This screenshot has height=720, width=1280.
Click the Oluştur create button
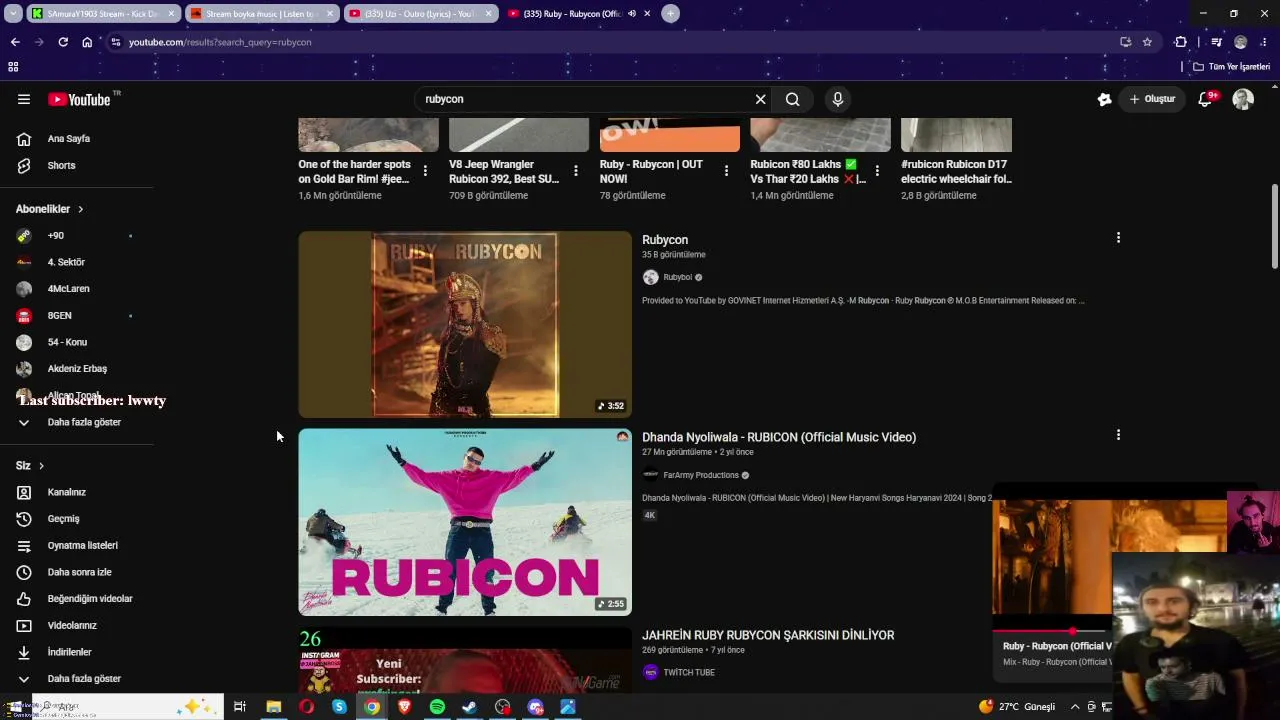click(1151, 99)
